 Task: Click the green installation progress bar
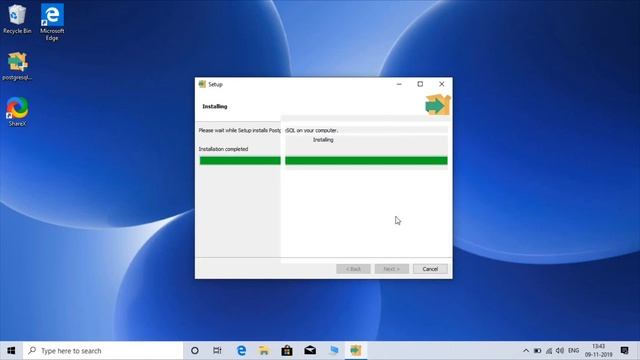pyautogui.click(x=323, y=161)
